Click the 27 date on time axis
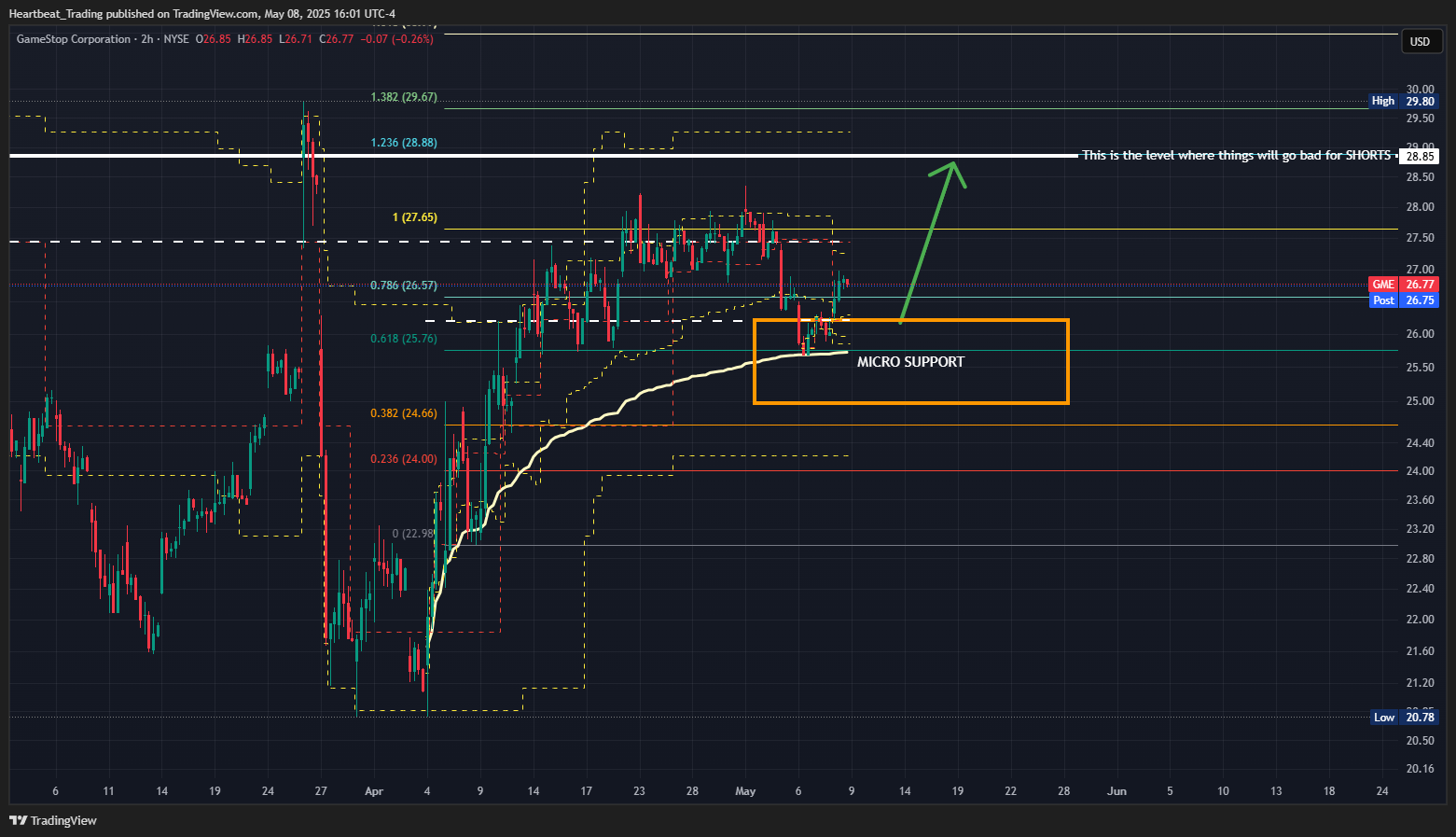This screenshot has width=1456, height=837. click(x=321, y=791)
